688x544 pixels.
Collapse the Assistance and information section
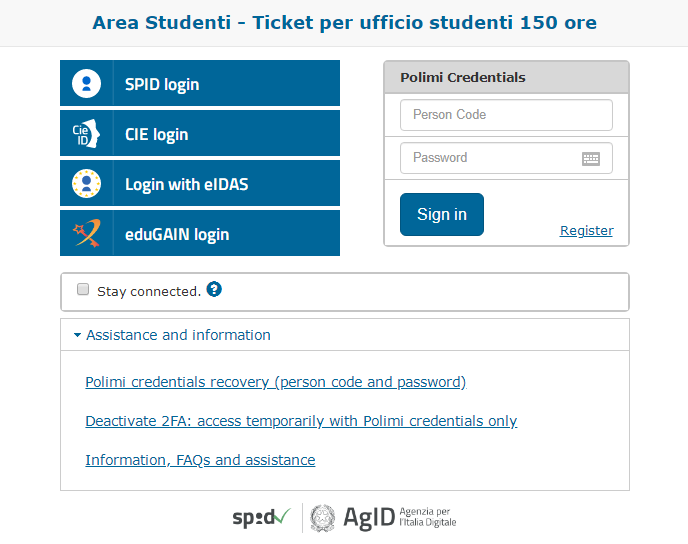pos(172,335)
